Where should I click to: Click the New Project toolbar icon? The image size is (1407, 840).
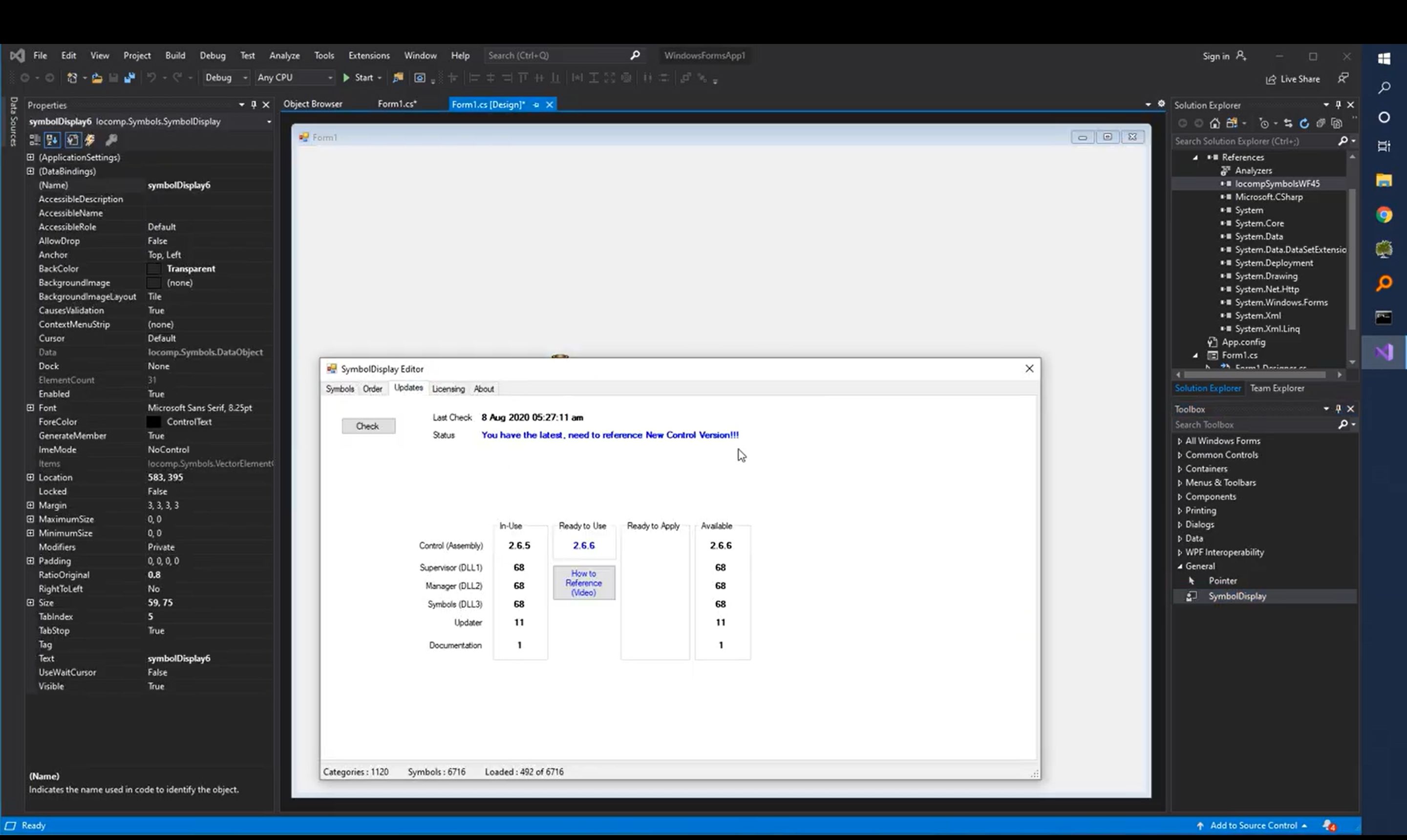tap(72, 78)
